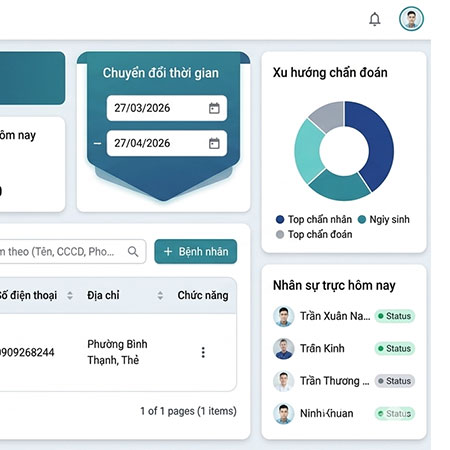Click Trần Xuân Na... staff avatar
This screenshot has height=450, width=450.
(x=283, y=316)
